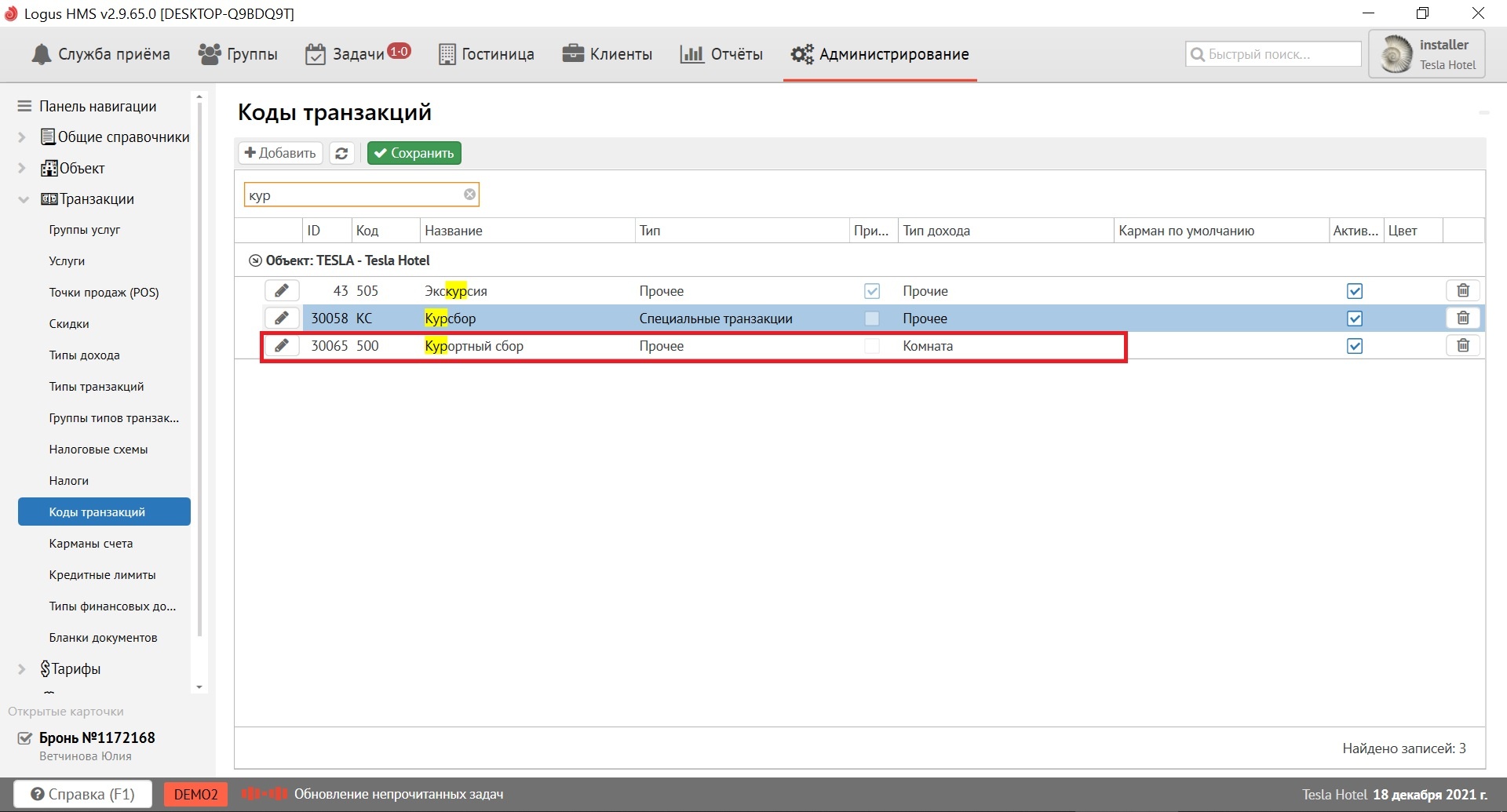Screen dimensions: 1507x812
Task: Click the Добавить button
Action: click(x=280, y=153)
